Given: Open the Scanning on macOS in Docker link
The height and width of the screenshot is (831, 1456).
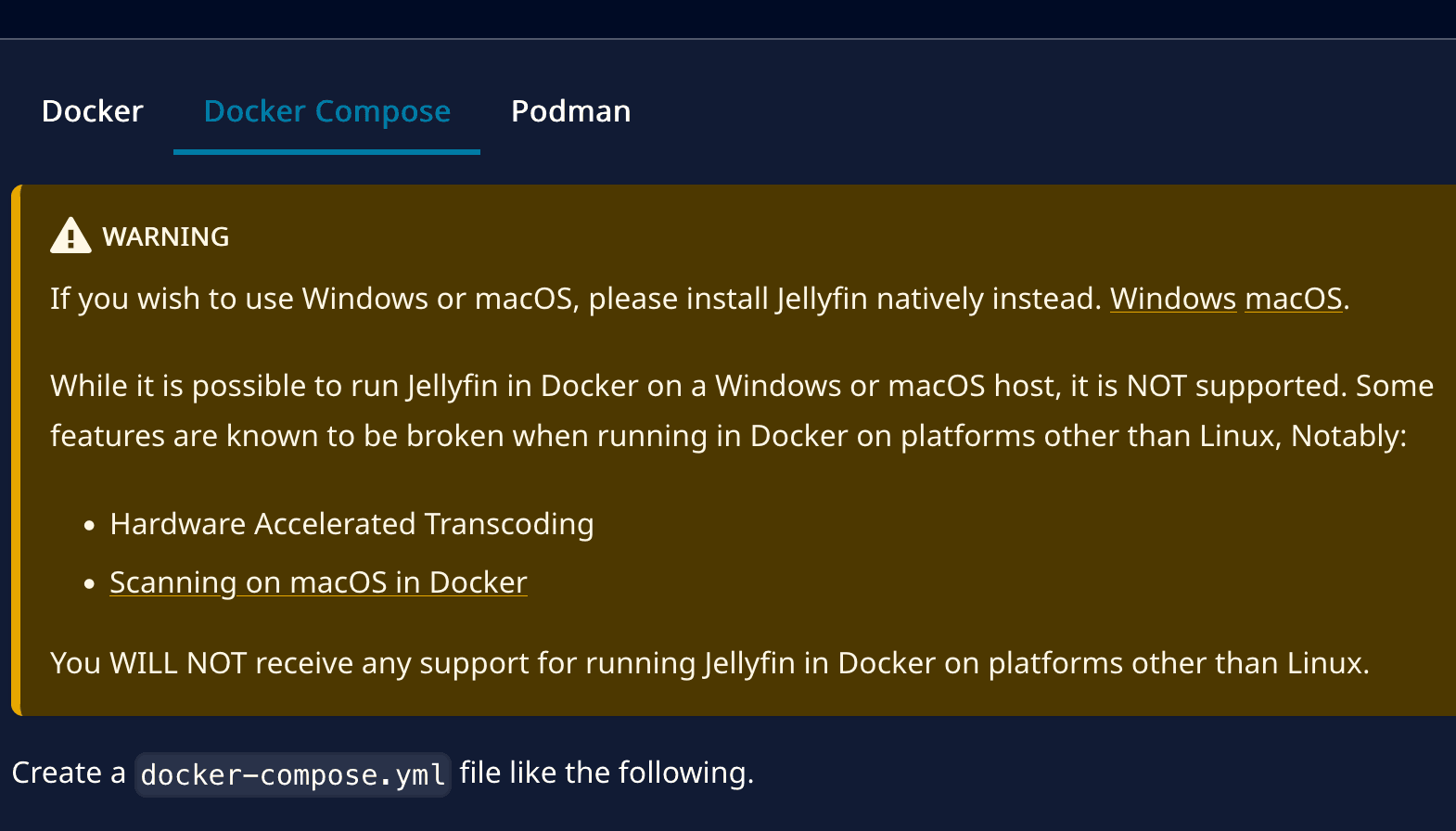Looking at the screenshot, I should point(318,582).
